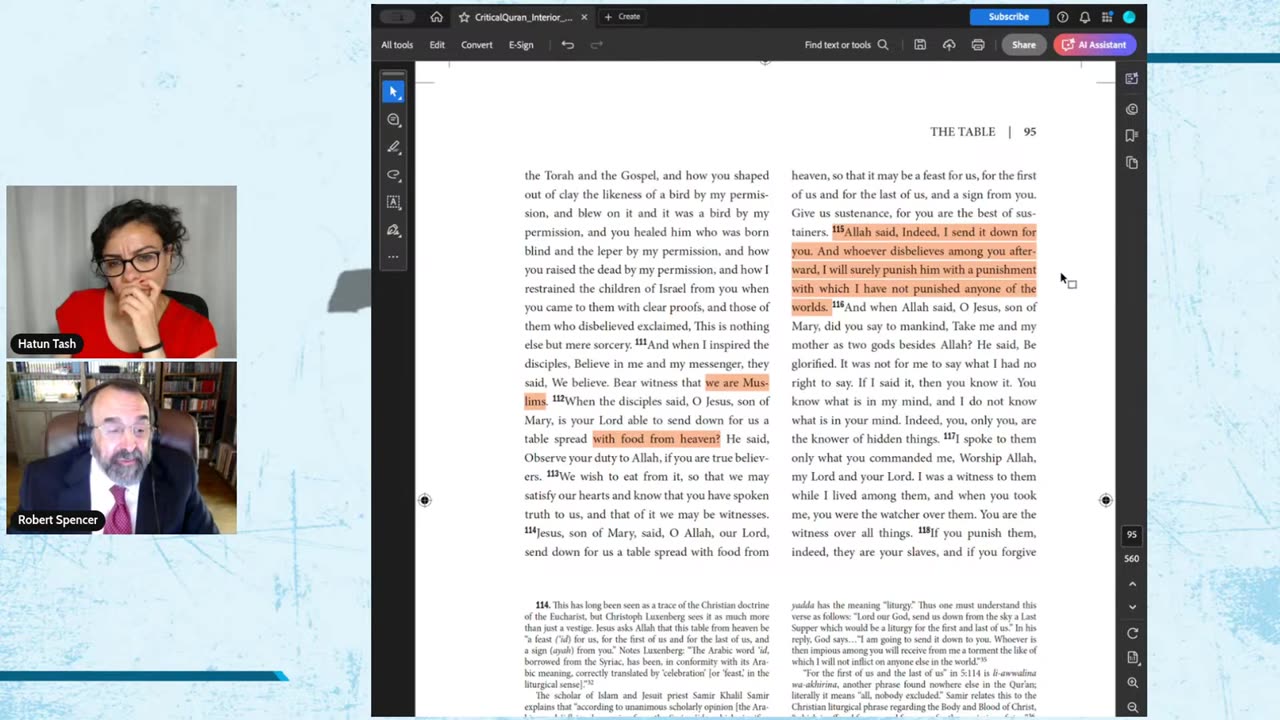1280x720 pixels.
Task: Click the Share button
Action: pyautogui.click(x=1023, y=45)
